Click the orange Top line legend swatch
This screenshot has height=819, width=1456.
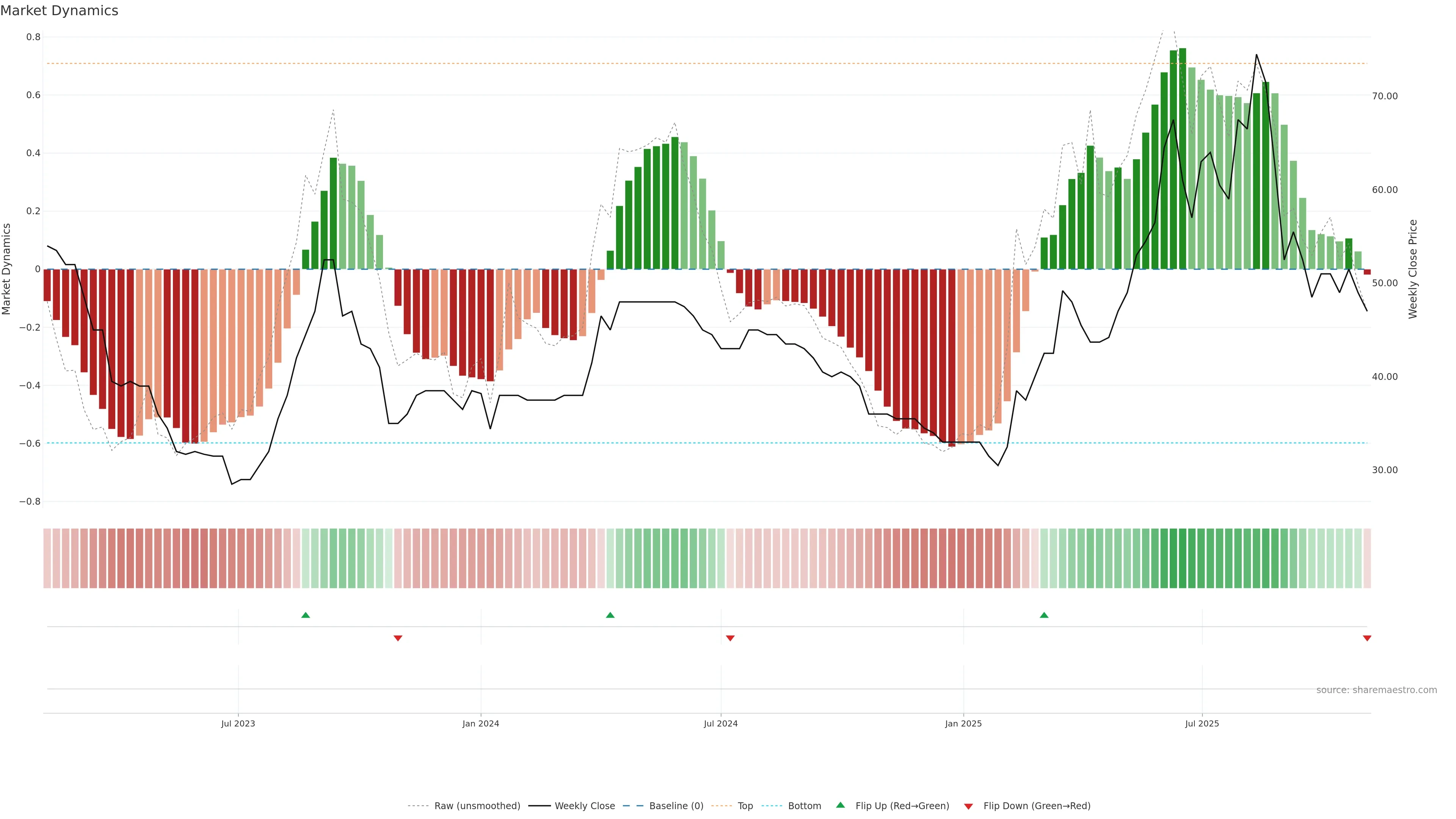pos(721,806)
